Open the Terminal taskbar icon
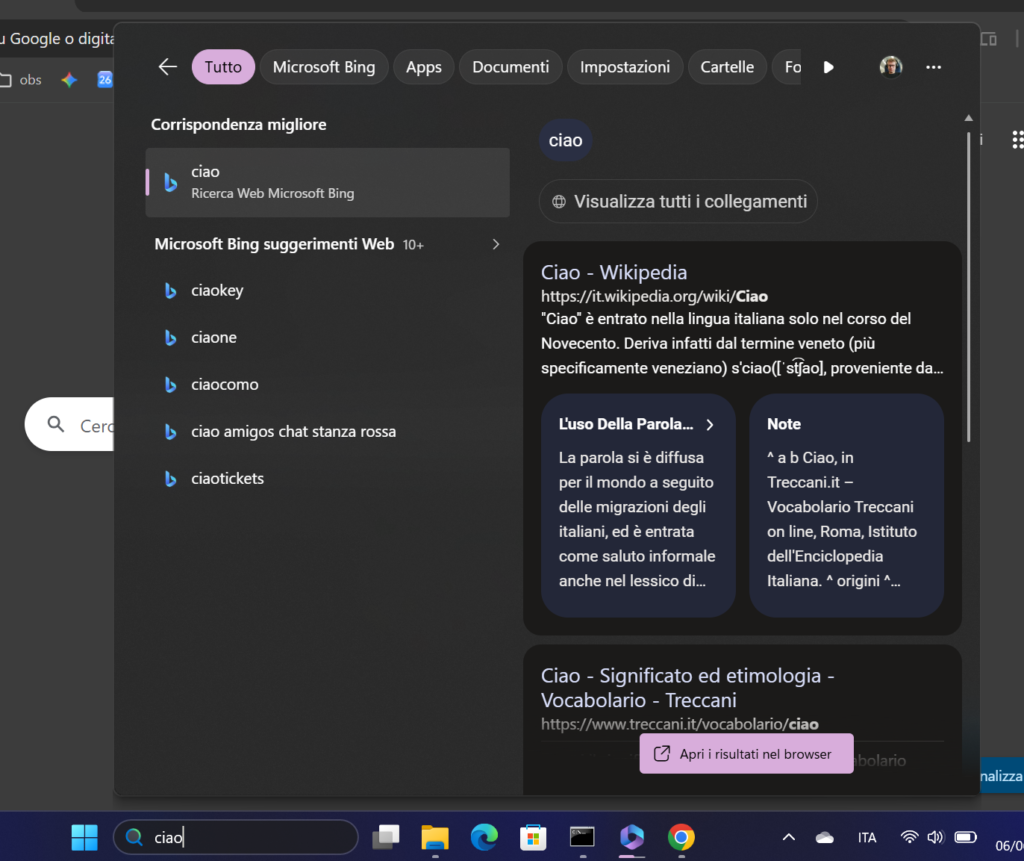The height and width of the screenshot is (861, 1024). coord(582,837)
